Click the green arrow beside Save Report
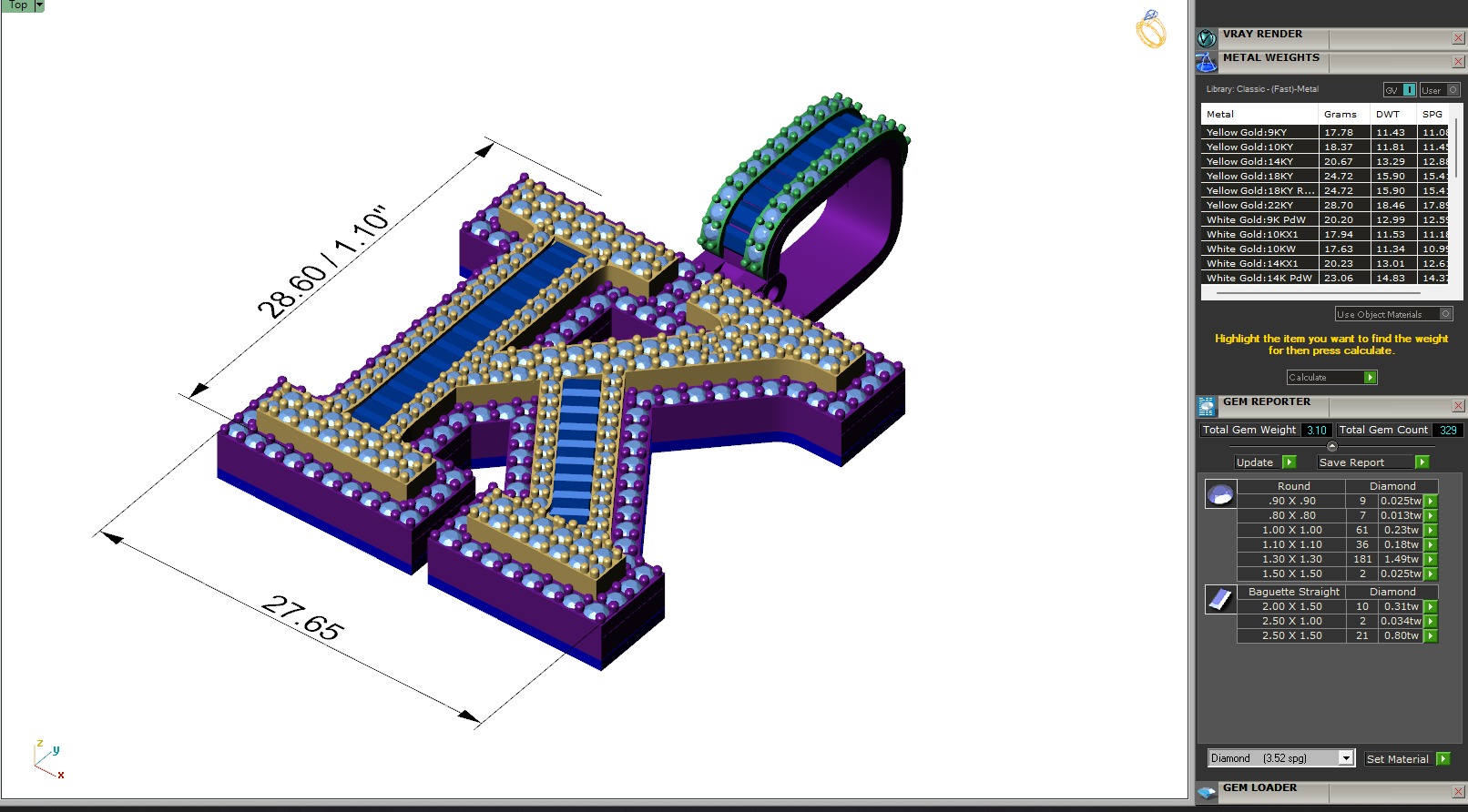This screenshot has width=1468, height=812. click(x=1422, y=462)
